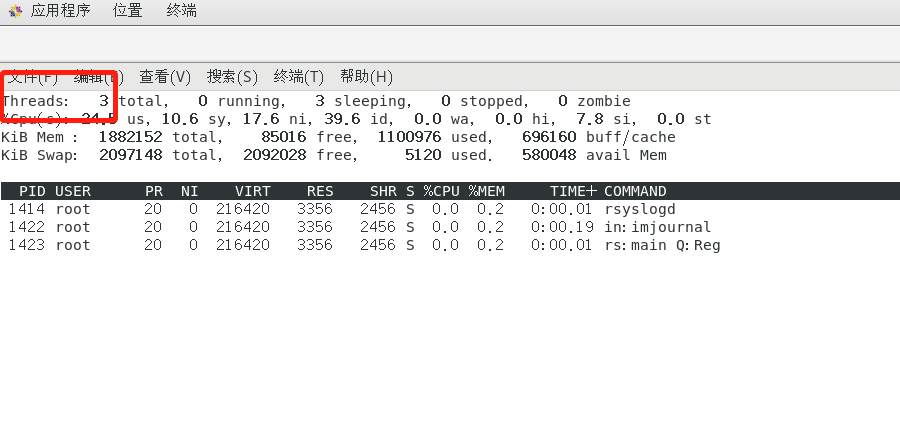Click the USER column header
The width and height of the screenshot is (900, 446).
[x=73, y=191]
